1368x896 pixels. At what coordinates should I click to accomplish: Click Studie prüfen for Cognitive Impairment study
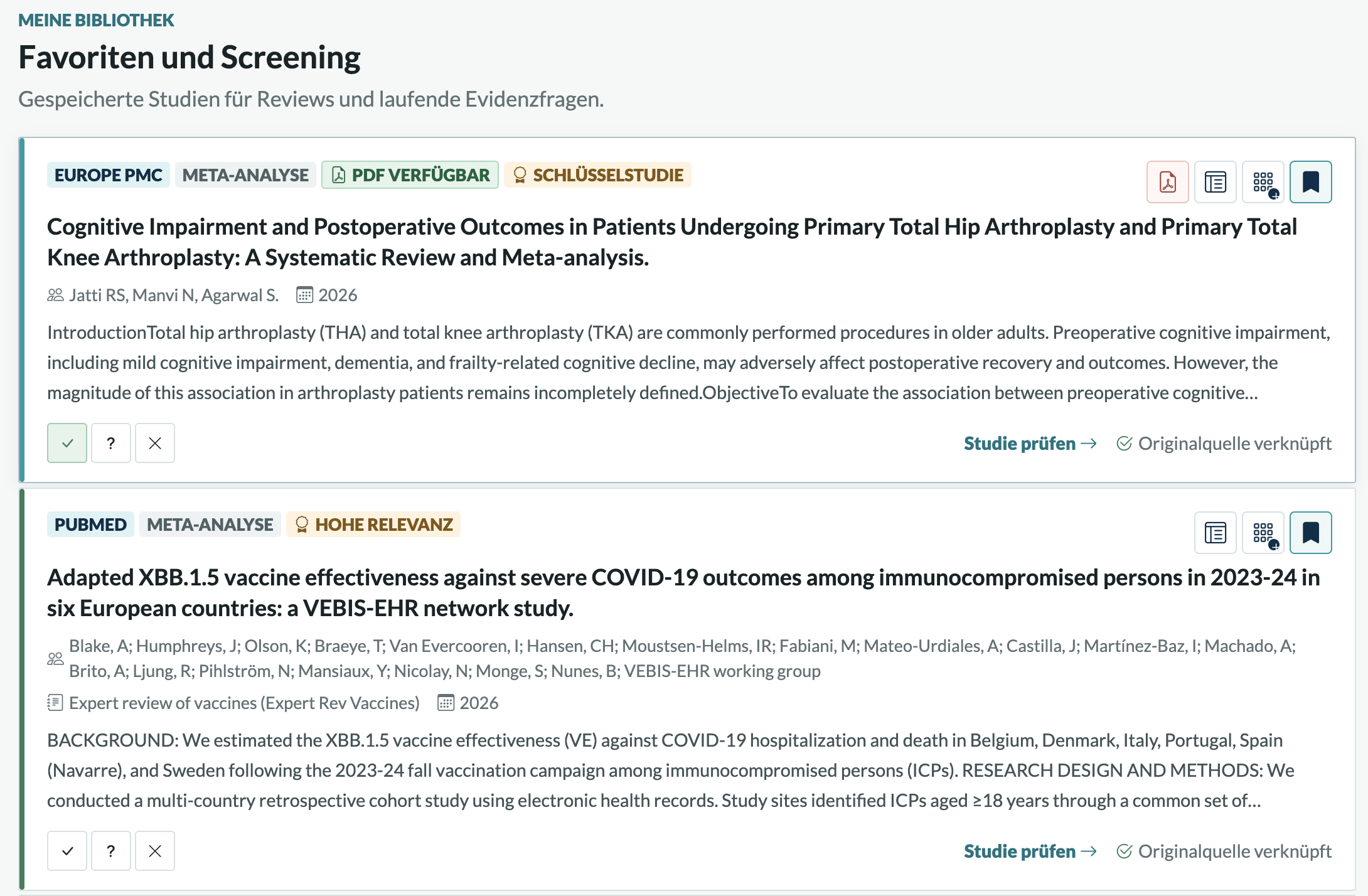pyautogui.click(x=1030, y=444)
